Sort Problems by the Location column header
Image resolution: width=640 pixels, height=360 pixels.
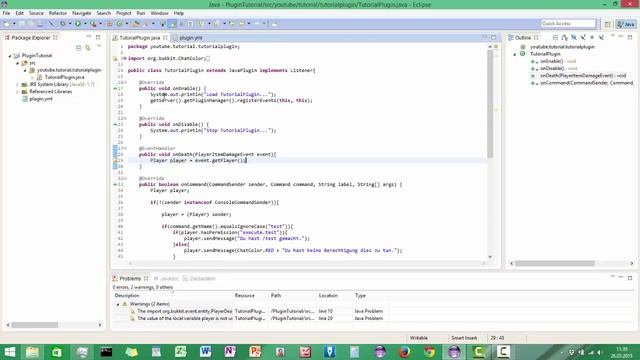[x=335, y=296]
